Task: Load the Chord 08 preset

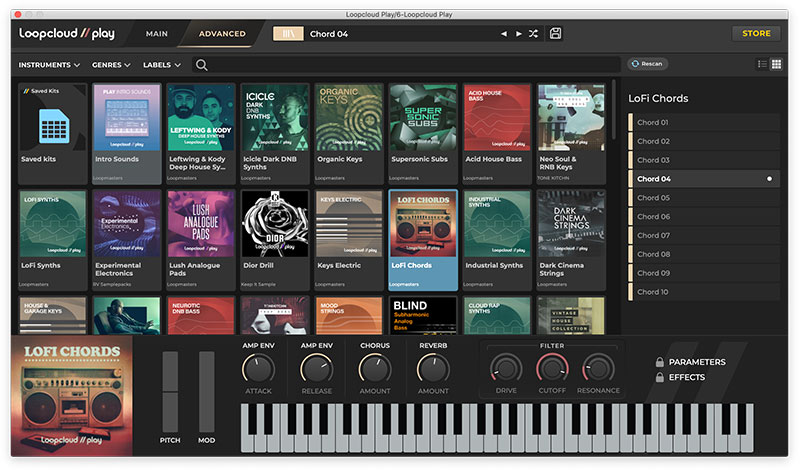Action: tap(704, 254)
